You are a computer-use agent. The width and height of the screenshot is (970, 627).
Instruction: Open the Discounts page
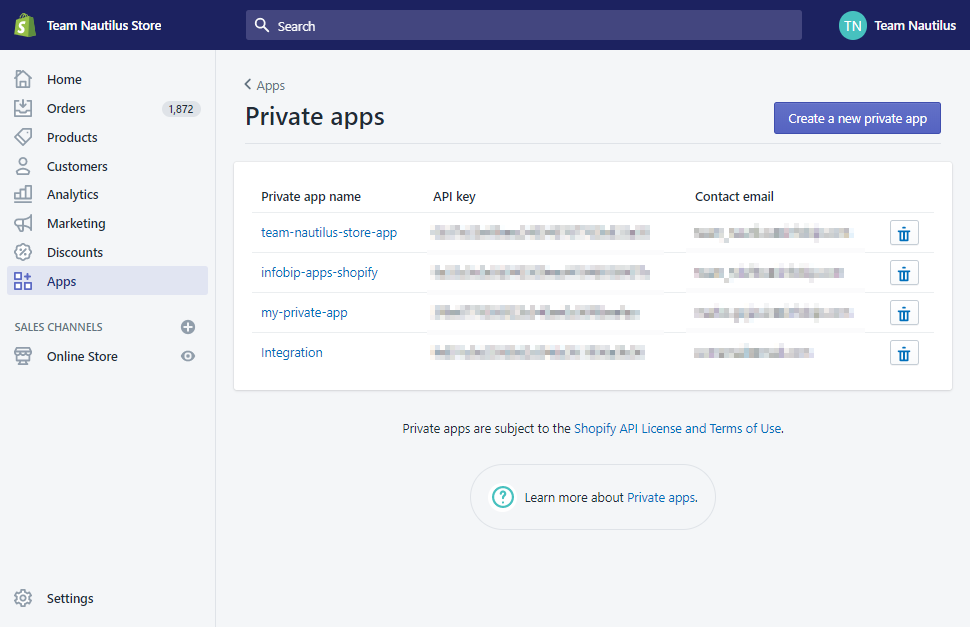point(74,252)
